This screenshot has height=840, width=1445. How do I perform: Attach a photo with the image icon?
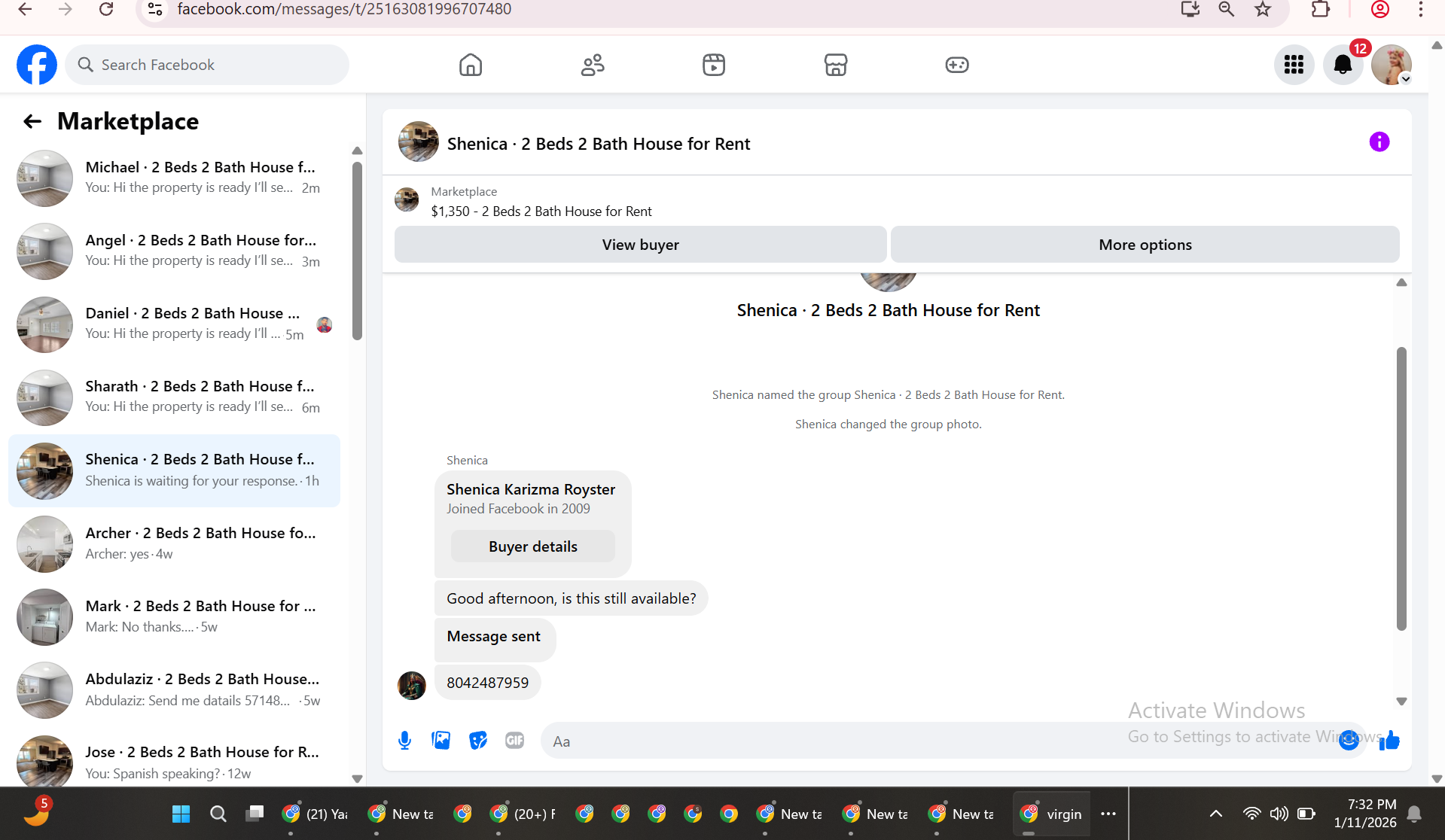pos(441,741)
